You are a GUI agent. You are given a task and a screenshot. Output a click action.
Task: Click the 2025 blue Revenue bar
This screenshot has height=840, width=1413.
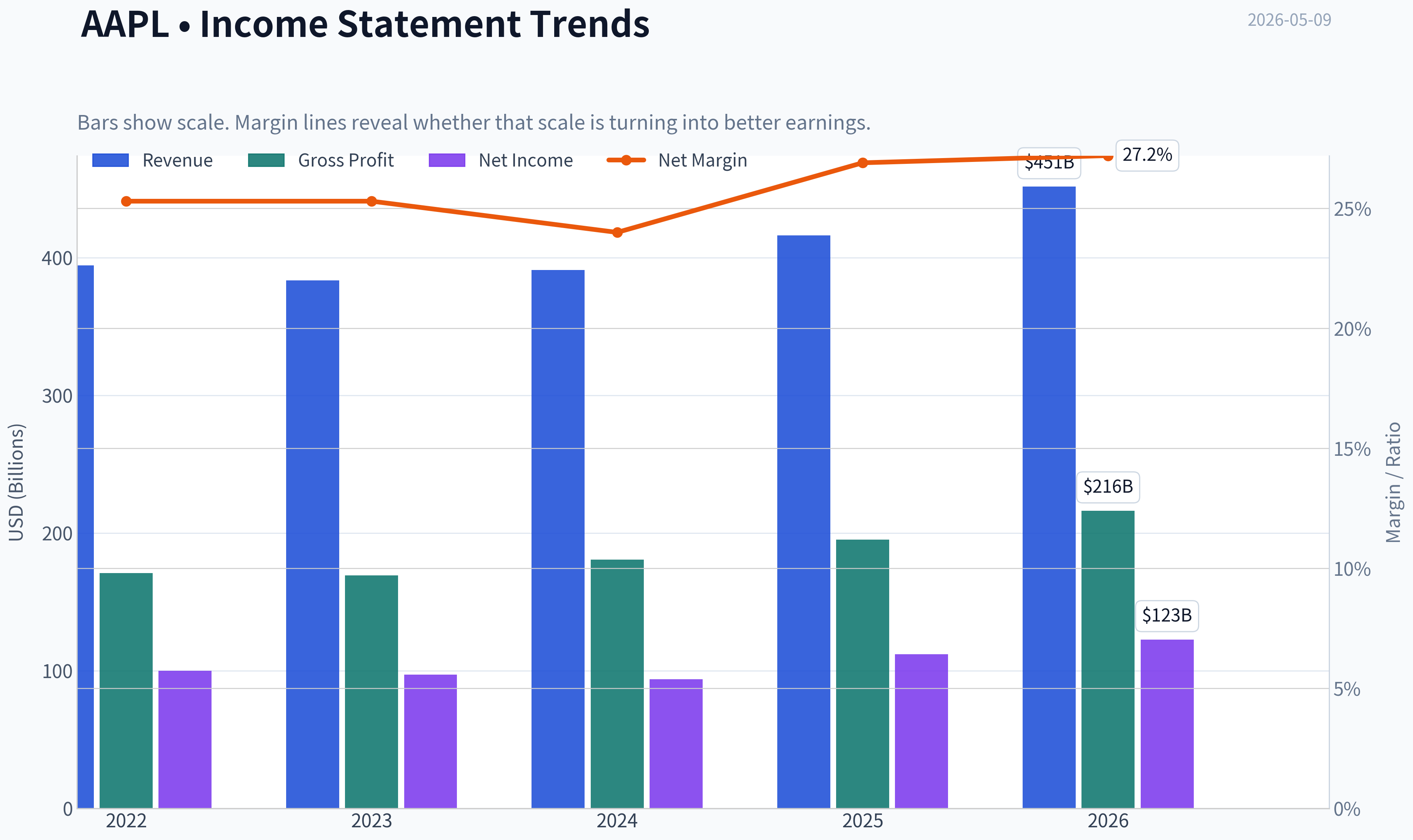tap(803, 521)
